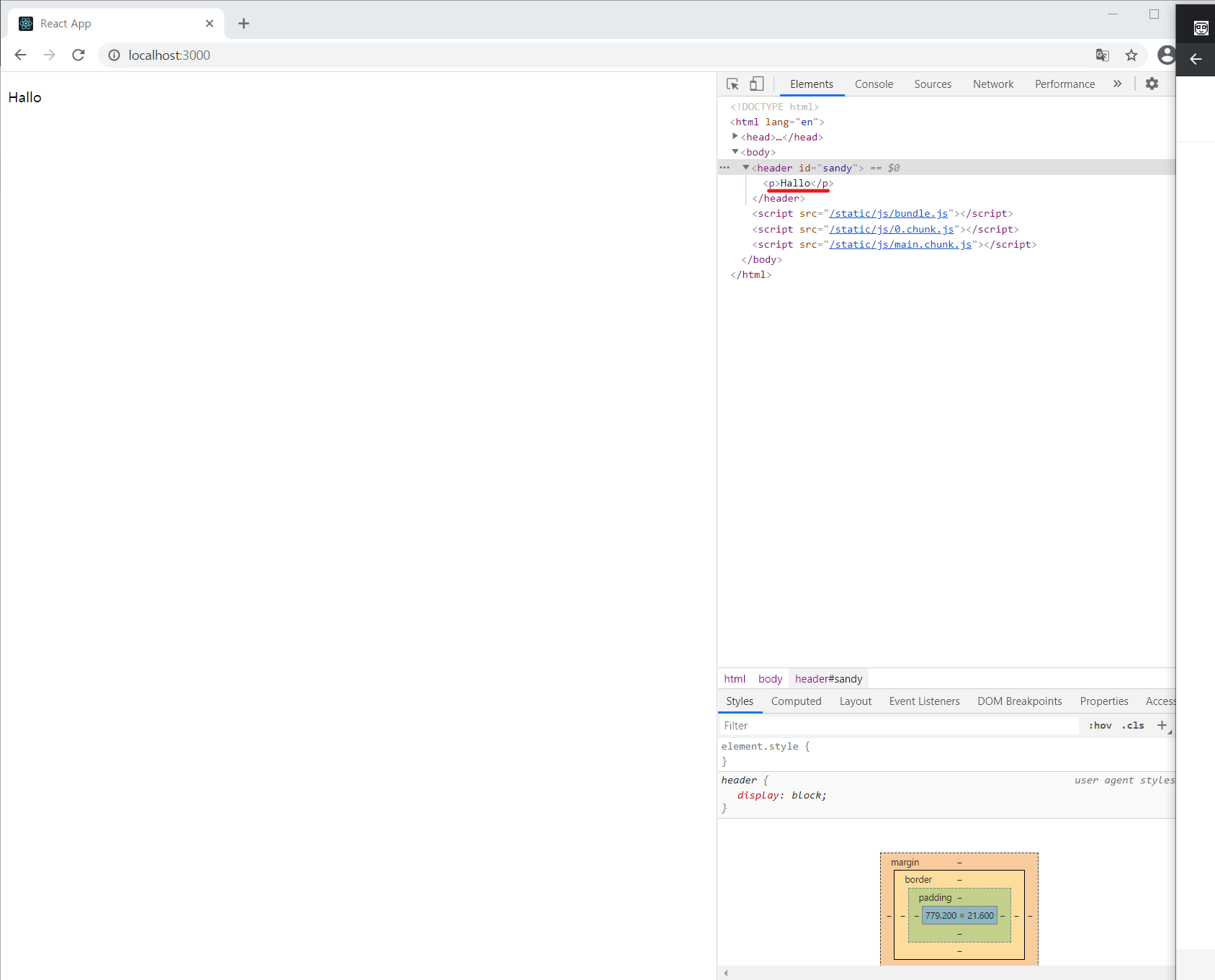Switch to the Performance tab

point(1064,84)
